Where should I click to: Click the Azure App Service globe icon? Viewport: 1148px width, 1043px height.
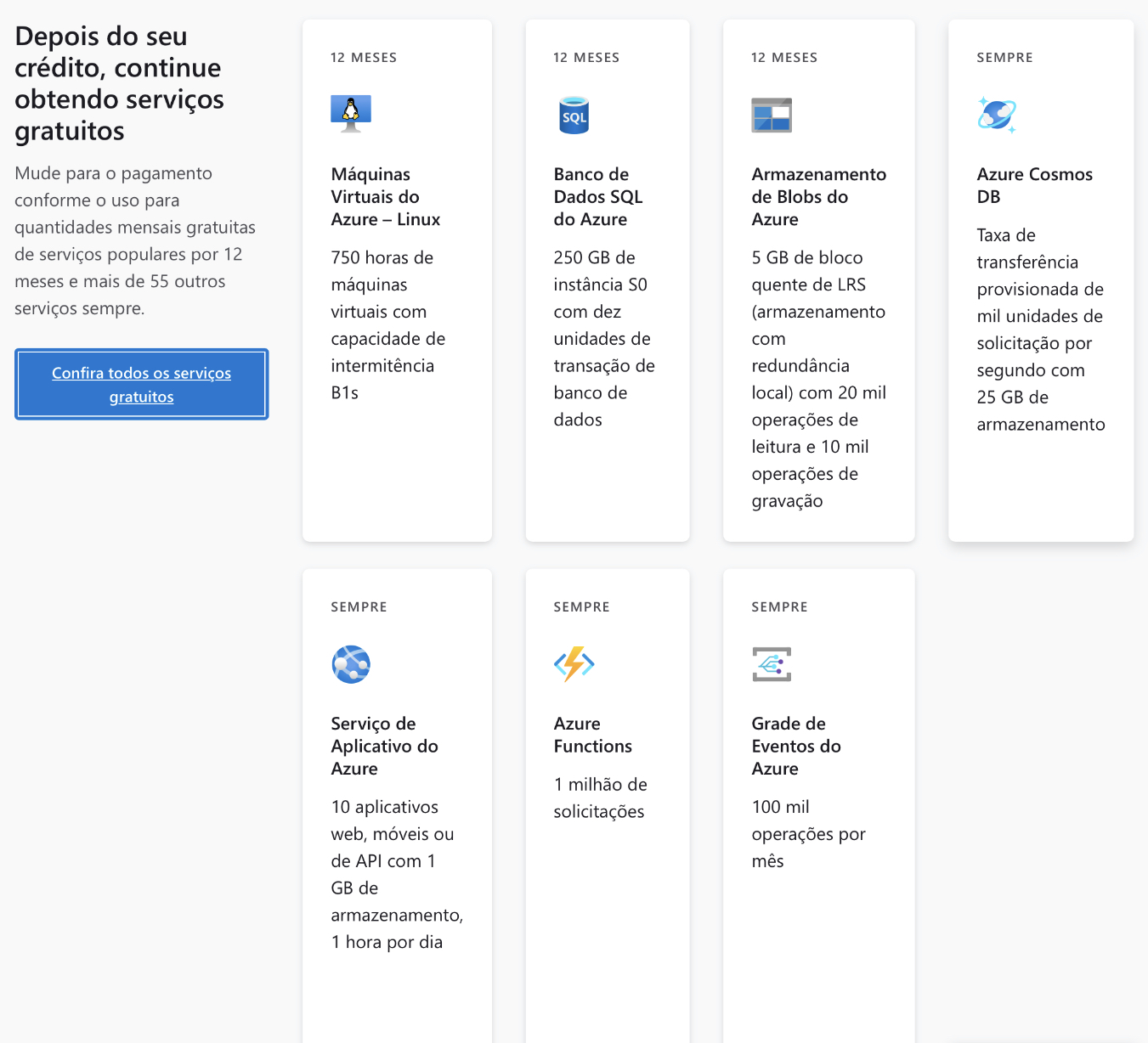[x=351, y=664]
